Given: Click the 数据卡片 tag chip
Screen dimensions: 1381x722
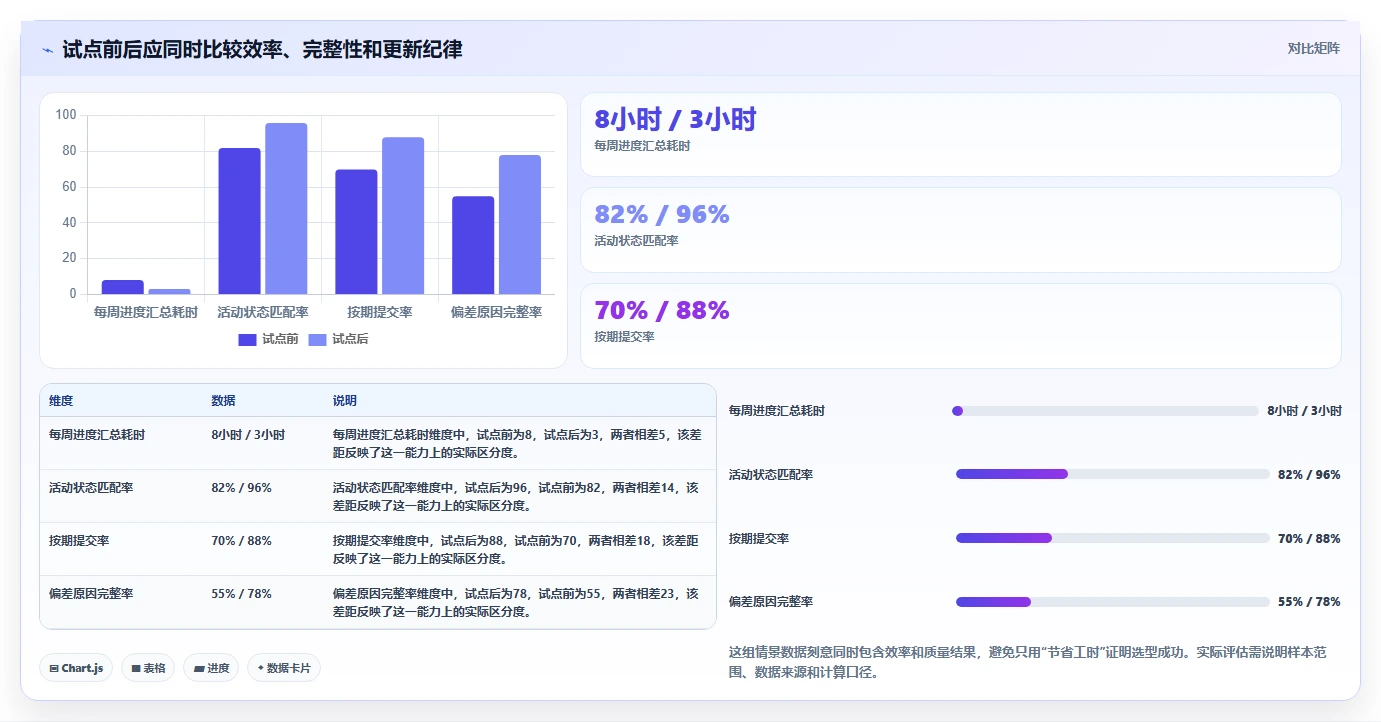Looking at the screenshot, I should click(x=284, y=668).
